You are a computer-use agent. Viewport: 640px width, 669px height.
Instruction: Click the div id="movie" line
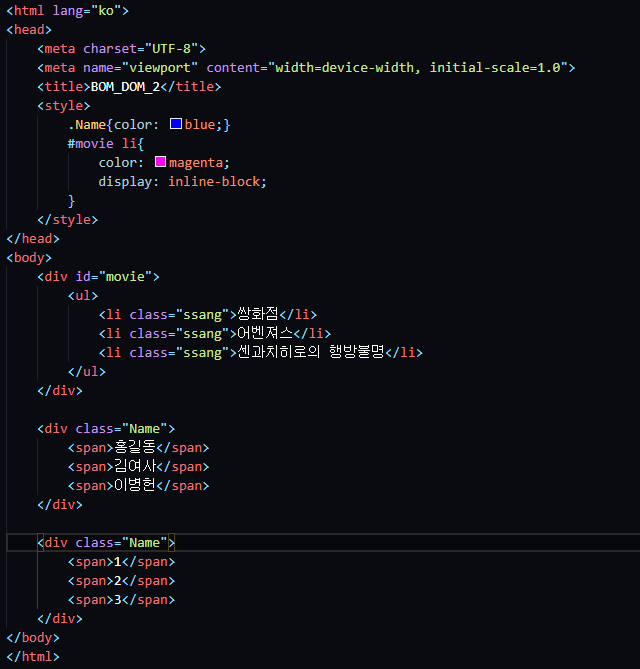click(x=99, y=276)
